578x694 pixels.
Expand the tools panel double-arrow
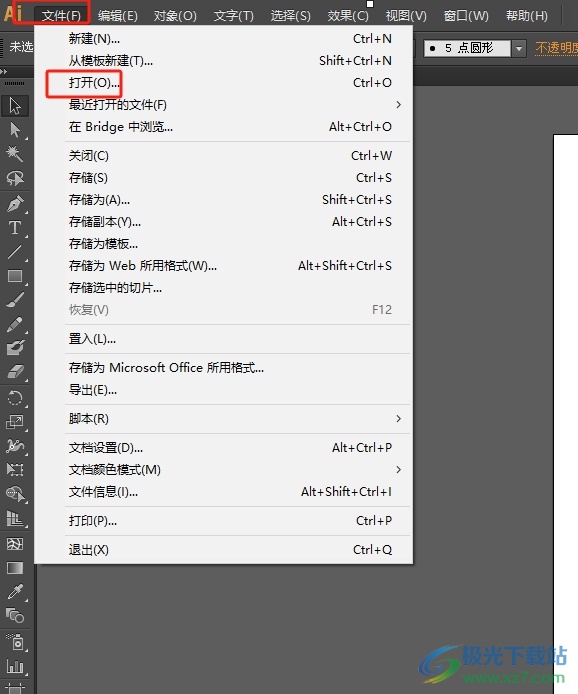(x=4, y=71)
